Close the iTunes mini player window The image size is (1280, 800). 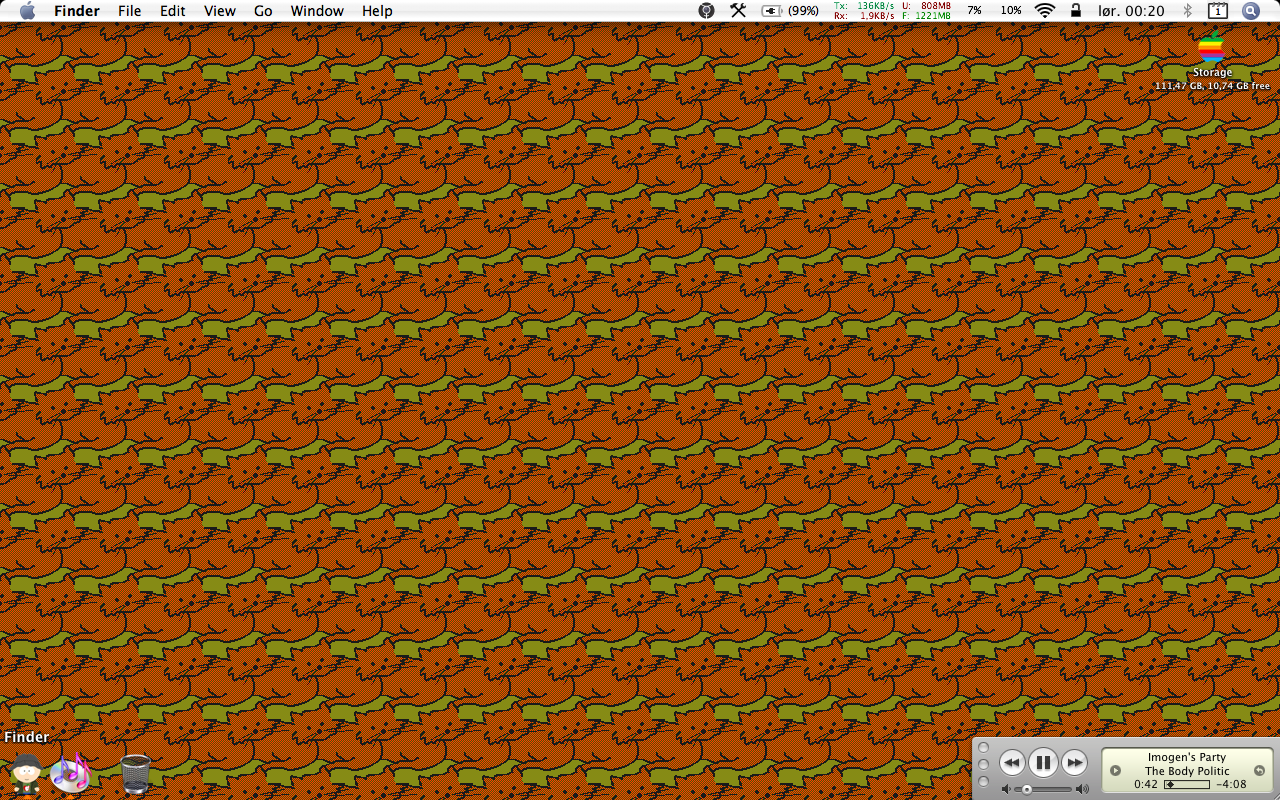[x=983, y=748]
